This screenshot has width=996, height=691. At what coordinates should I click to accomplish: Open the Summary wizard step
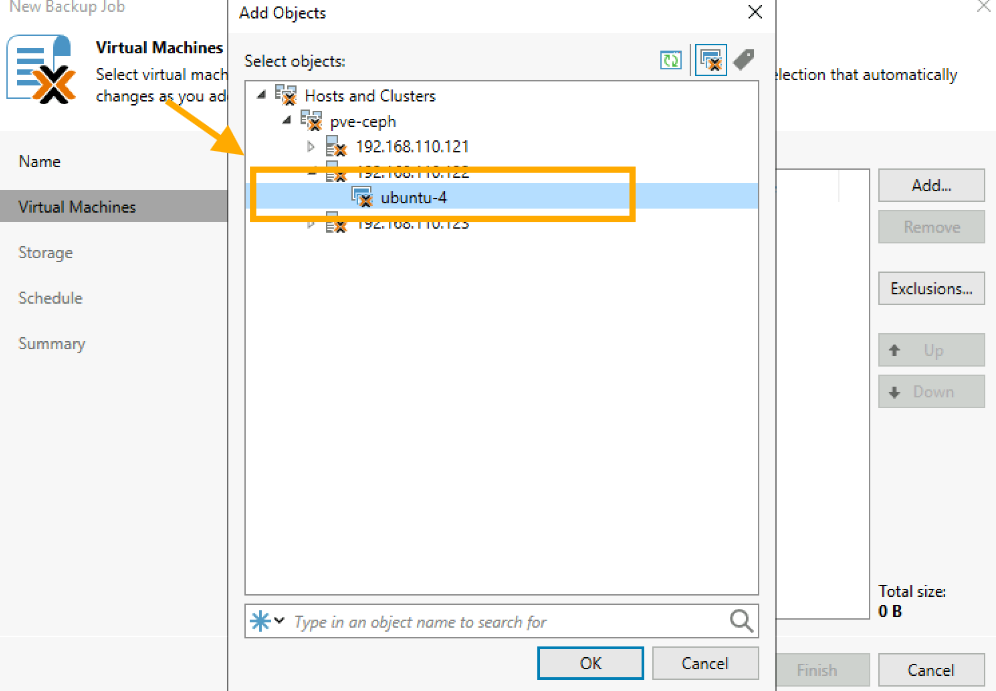(51, 343)
